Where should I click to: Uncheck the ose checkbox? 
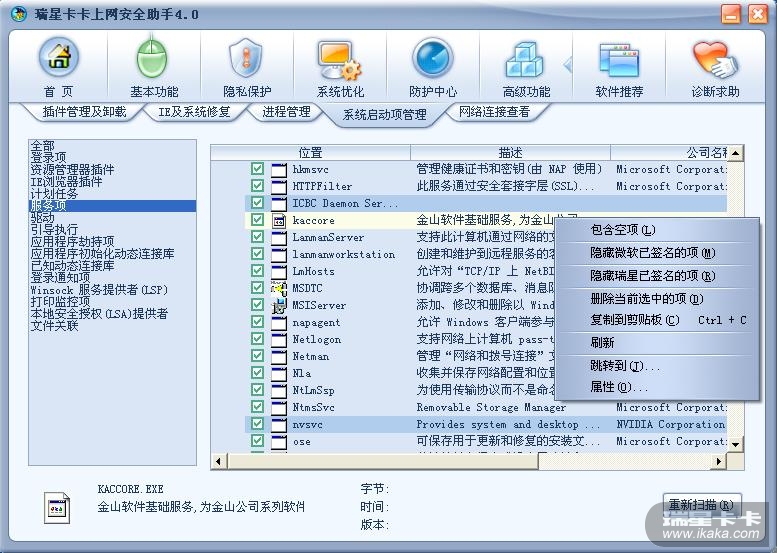(x=257, y=441)
